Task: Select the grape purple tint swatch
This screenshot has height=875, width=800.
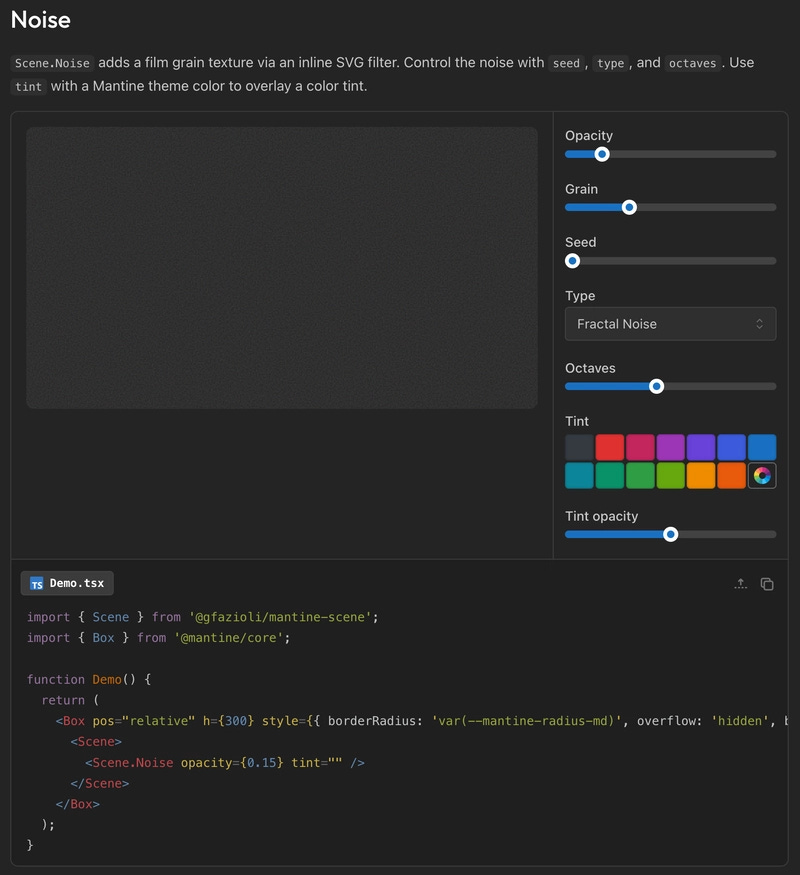Action: (x=671, y=447)
